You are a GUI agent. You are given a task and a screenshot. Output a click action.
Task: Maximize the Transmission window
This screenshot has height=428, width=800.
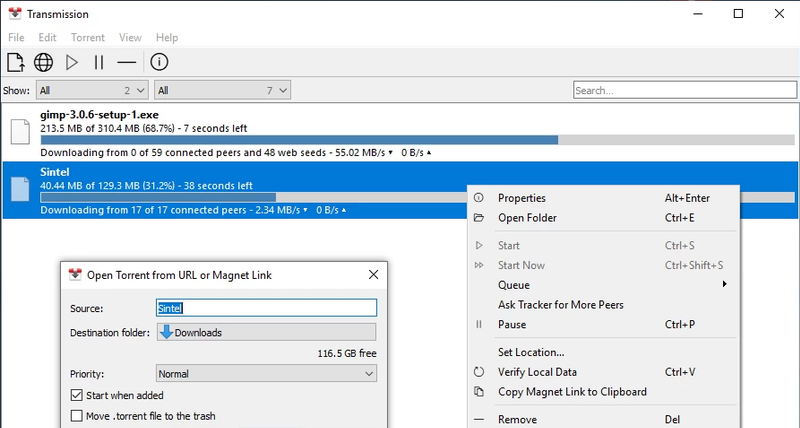[738, 14]
